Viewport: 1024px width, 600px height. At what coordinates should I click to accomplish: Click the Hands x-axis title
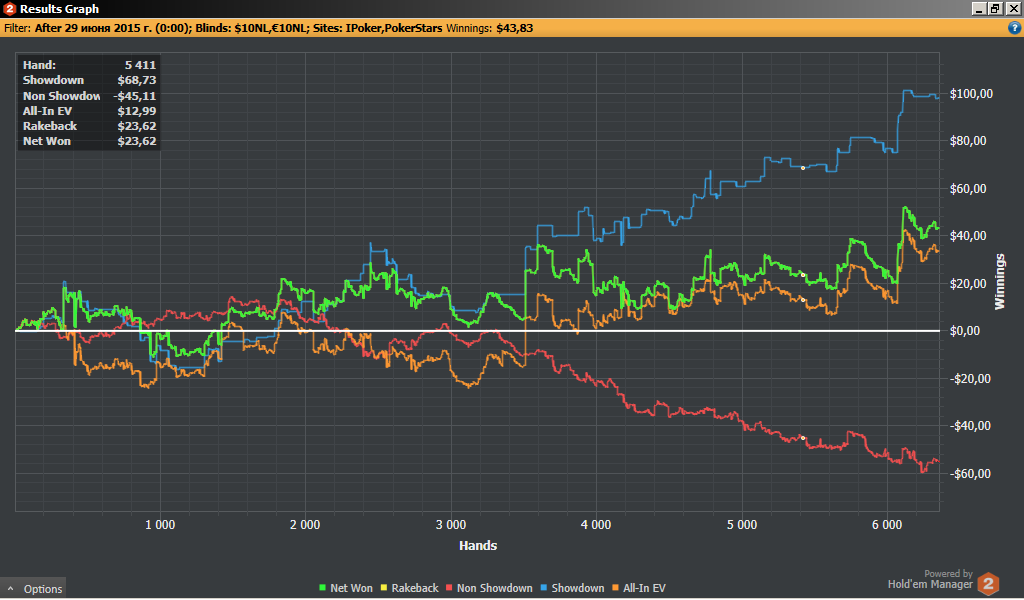[478, 546]
